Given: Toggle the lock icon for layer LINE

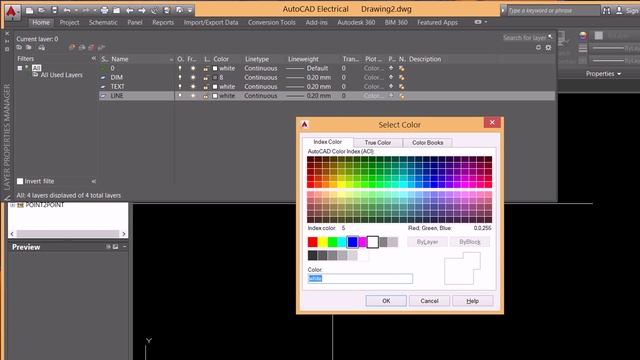Looking at the screenshot, I should 205,96.
